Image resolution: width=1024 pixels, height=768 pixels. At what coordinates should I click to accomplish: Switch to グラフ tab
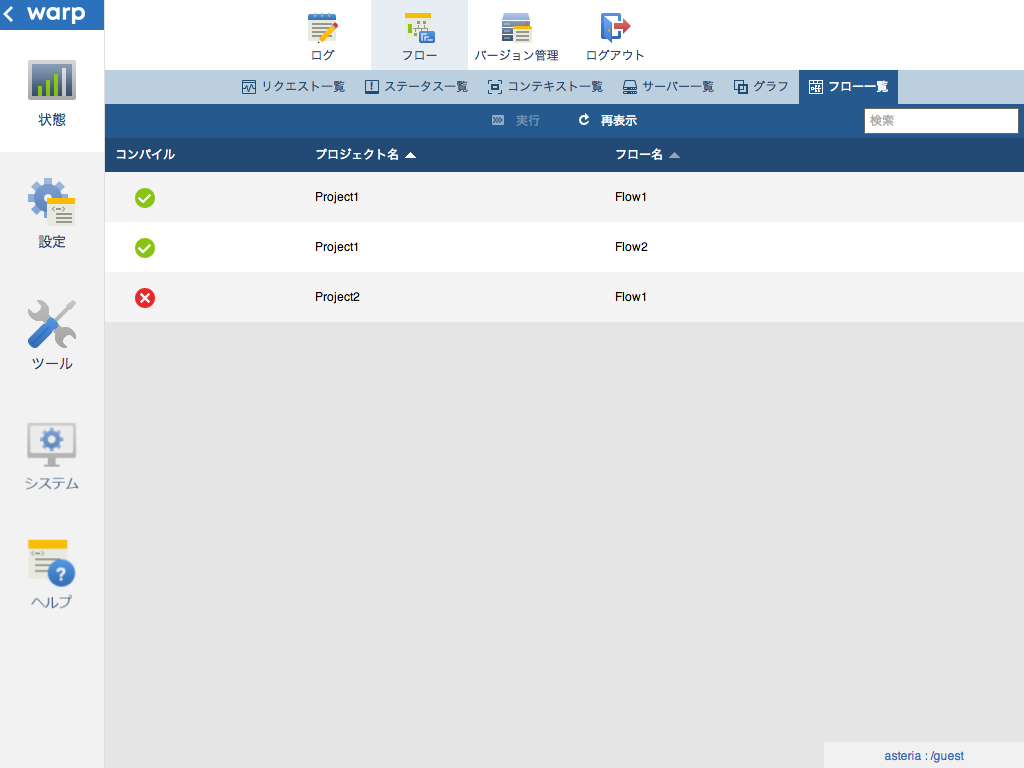click(761, 87)
